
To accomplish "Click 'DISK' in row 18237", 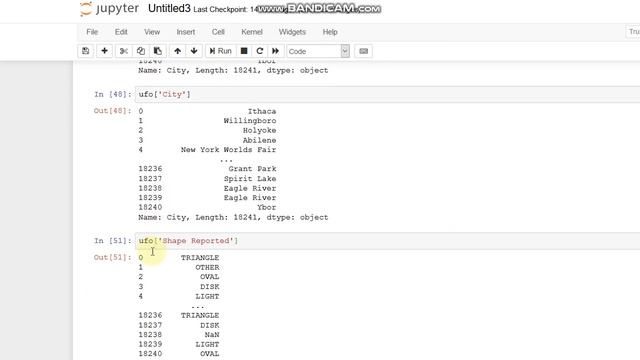I will click(210, 325).
